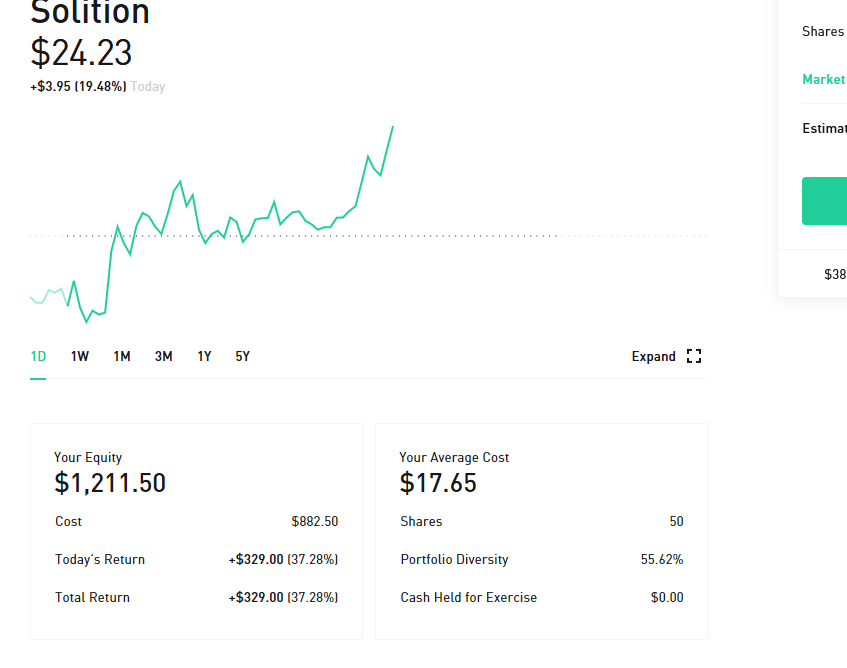Click the Today's Return row
This screenshot has height=668, width=847.
click(x=197, y=559)
